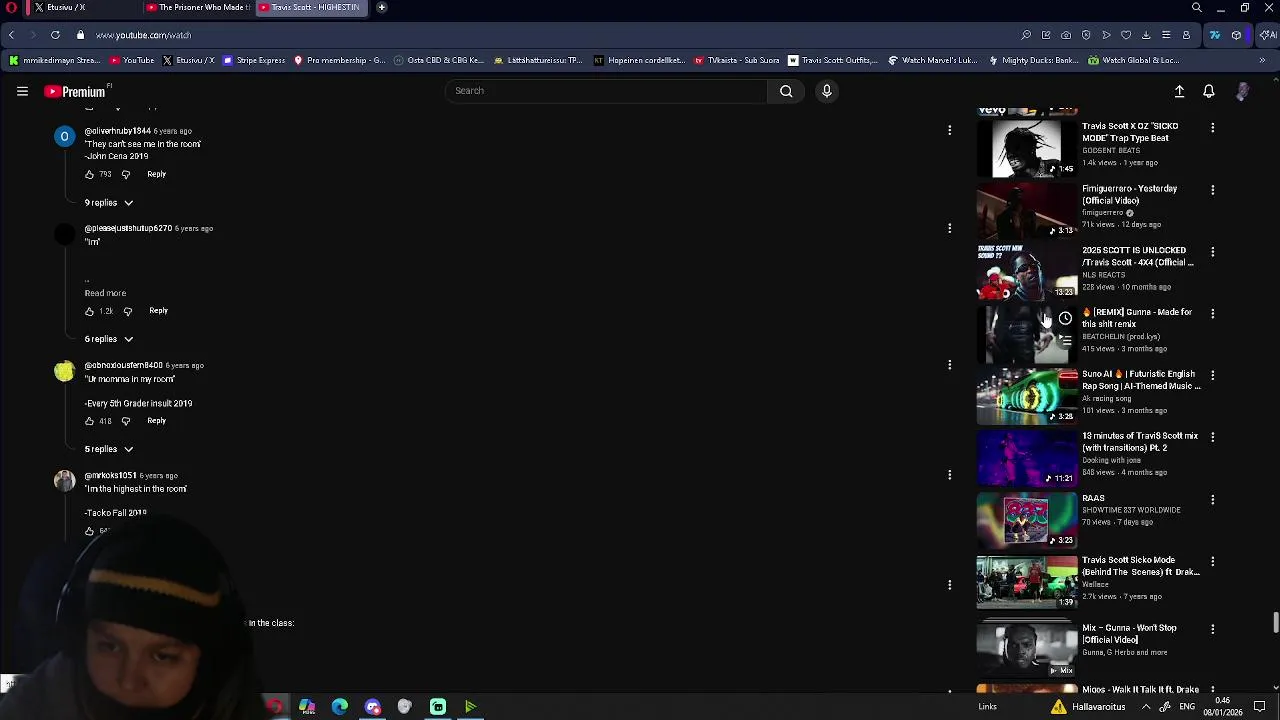Click the browser address bar URL
The width and height of the screenshot is (1280, 720).
click(143, 35)
